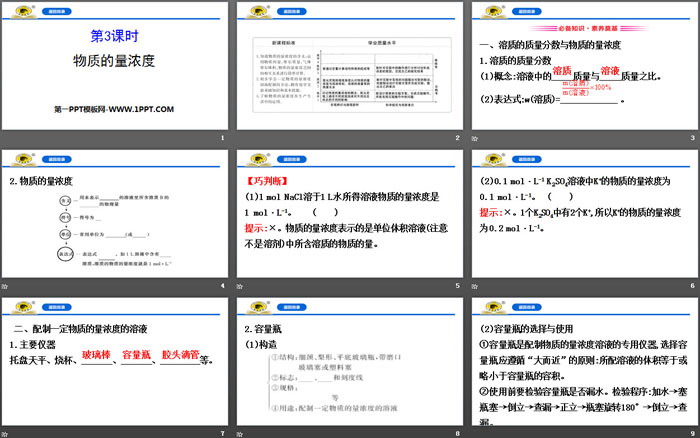The image size is (700, 438).
Task: Click the slide number 3 label
Action: [x=692, y=138]
